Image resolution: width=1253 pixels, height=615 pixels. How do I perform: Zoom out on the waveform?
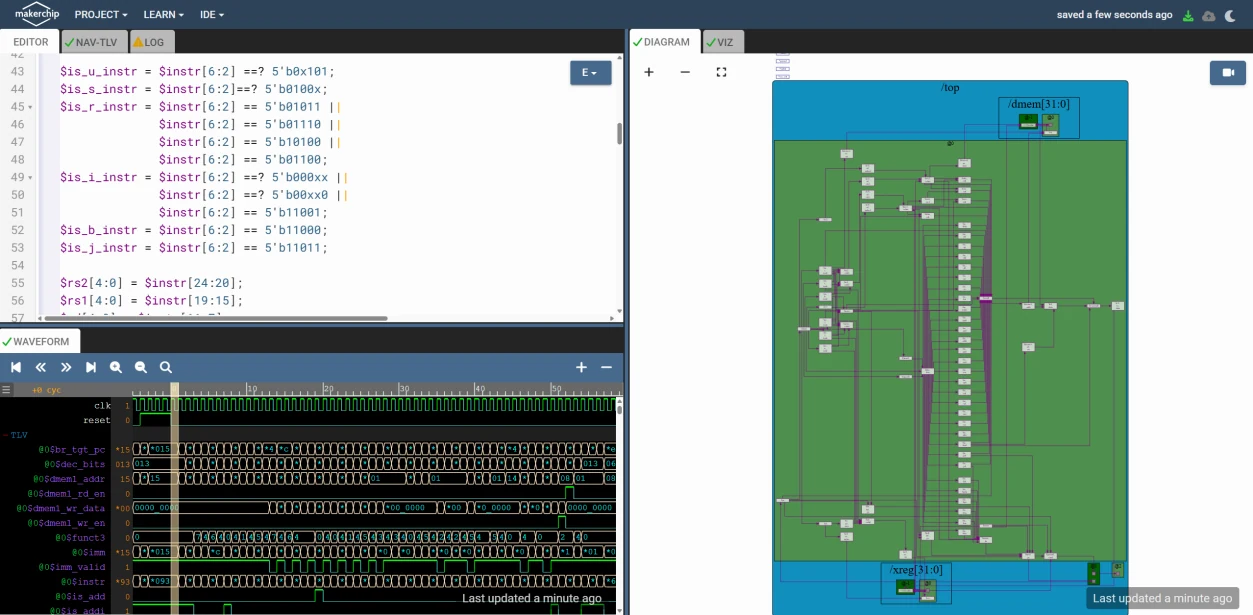(141, 367)
